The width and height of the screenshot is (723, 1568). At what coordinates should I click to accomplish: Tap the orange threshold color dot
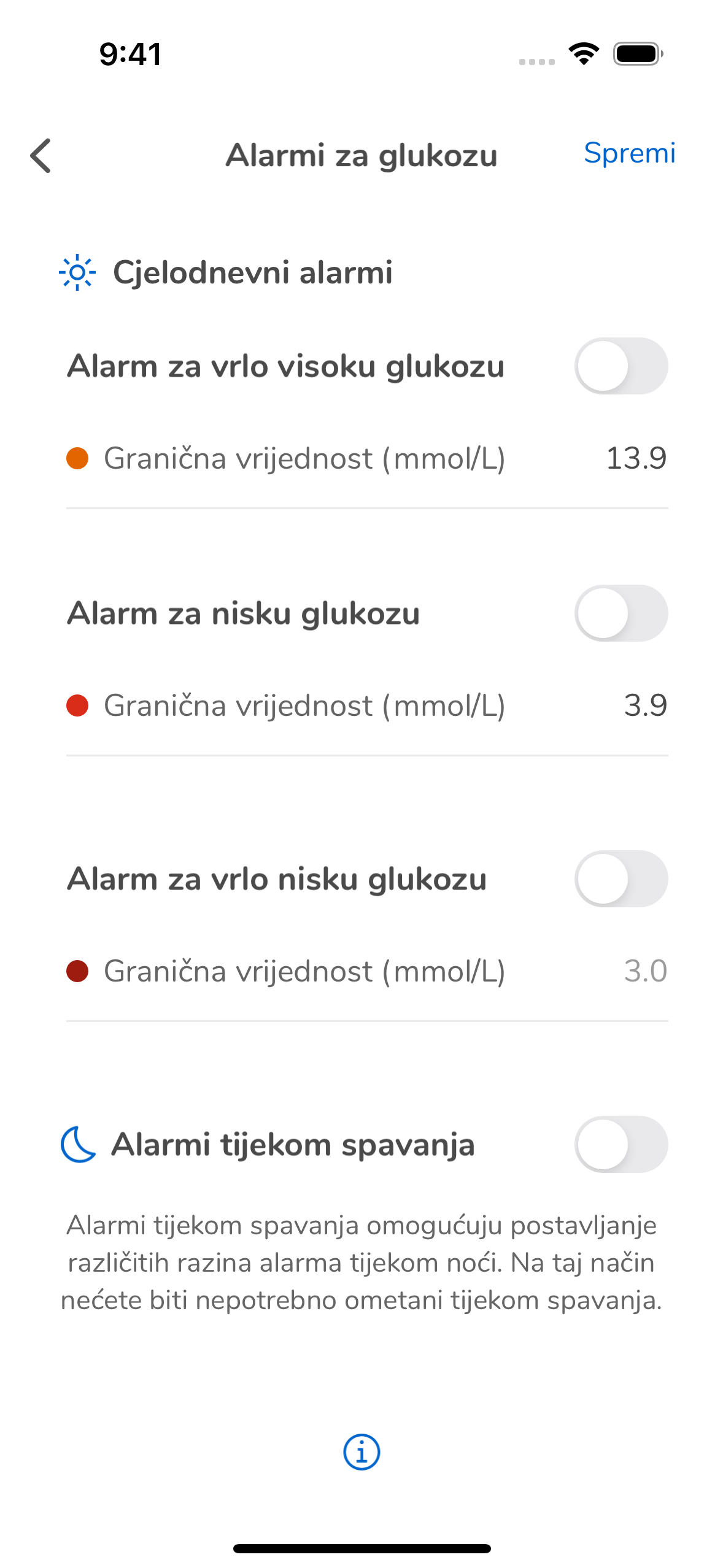point(77,458)
